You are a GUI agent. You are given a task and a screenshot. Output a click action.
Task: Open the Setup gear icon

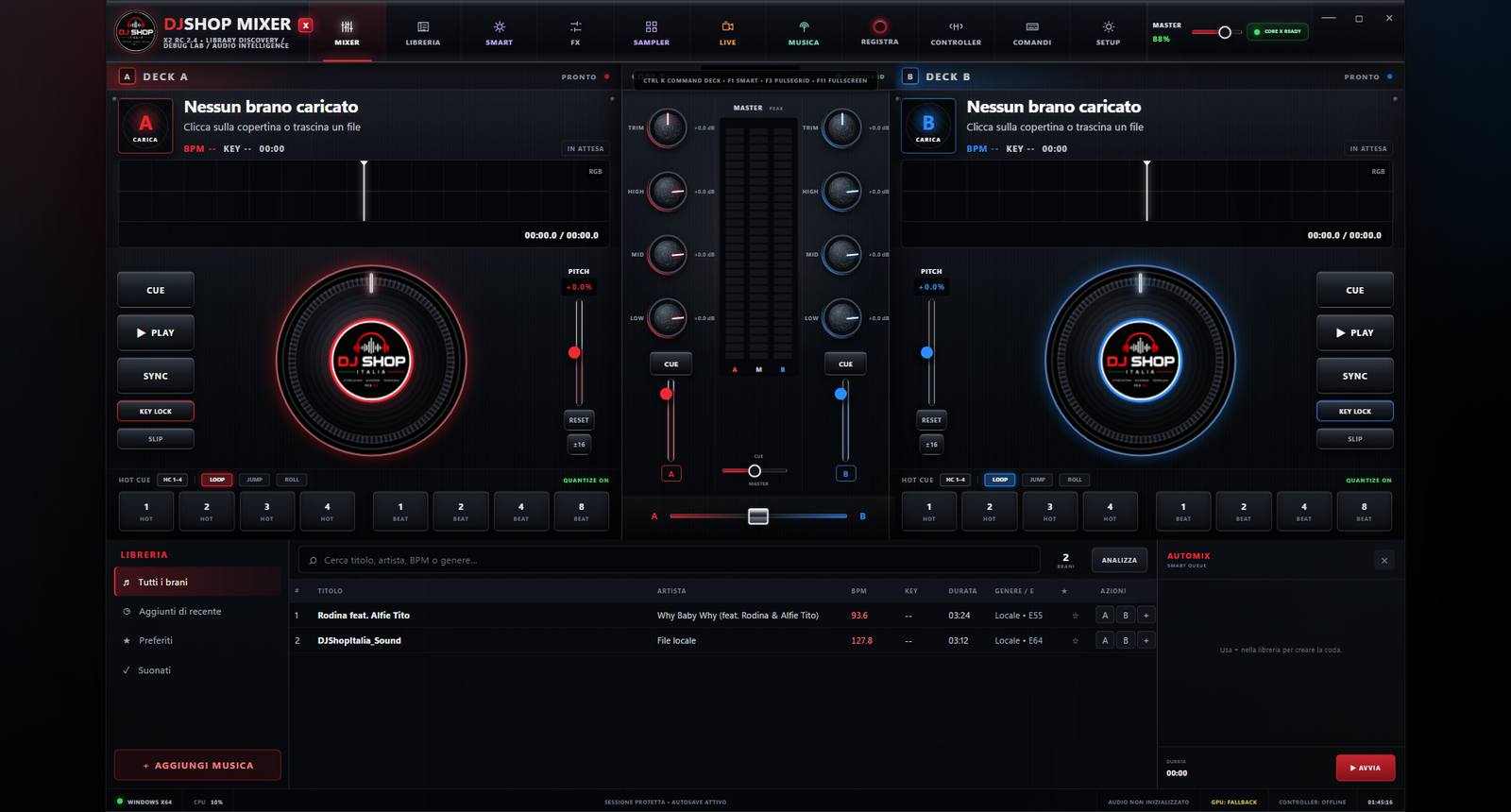point(1108,26)
